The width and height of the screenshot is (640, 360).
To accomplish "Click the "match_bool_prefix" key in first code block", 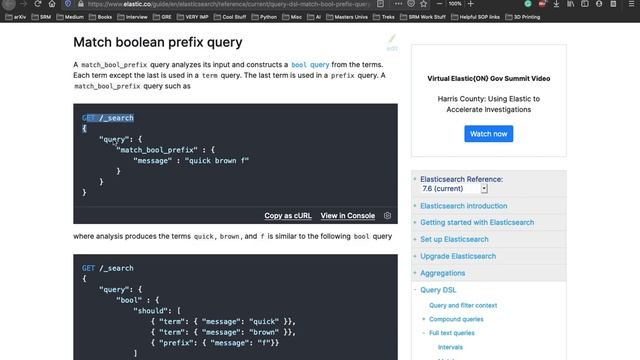I will (x=157, y=150).
